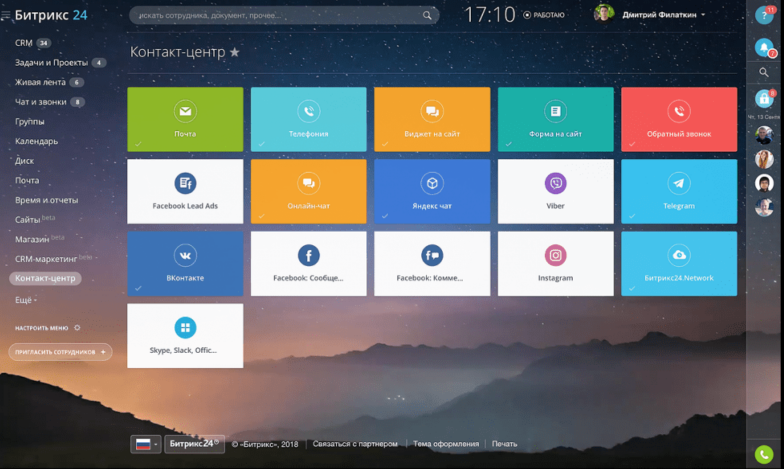784x469 pixels.
Task: Open Календарь in the left menu
Action: point(36,141)
